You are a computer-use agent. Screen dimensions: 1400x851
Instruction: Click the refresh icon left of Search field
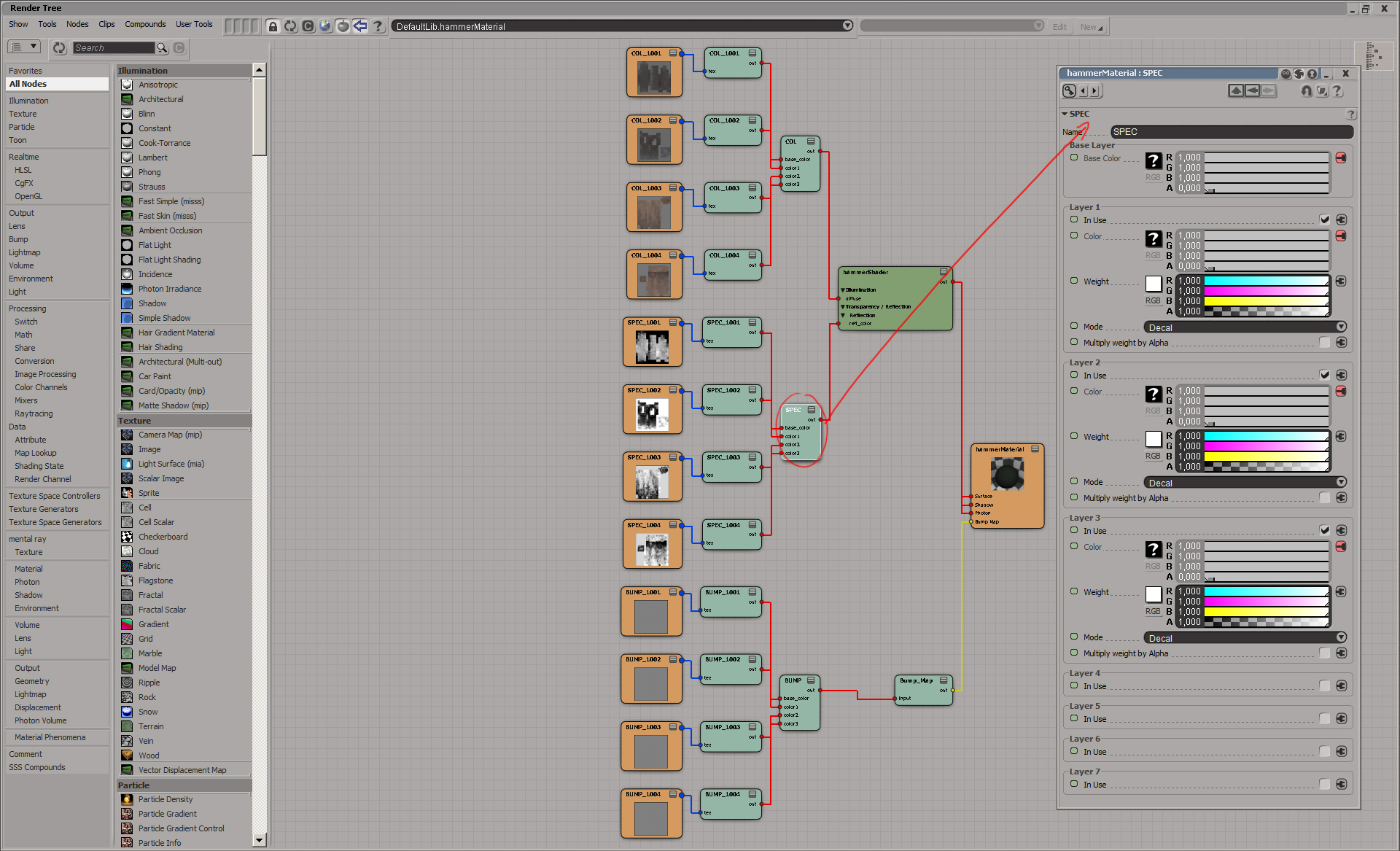pos(59,48)
